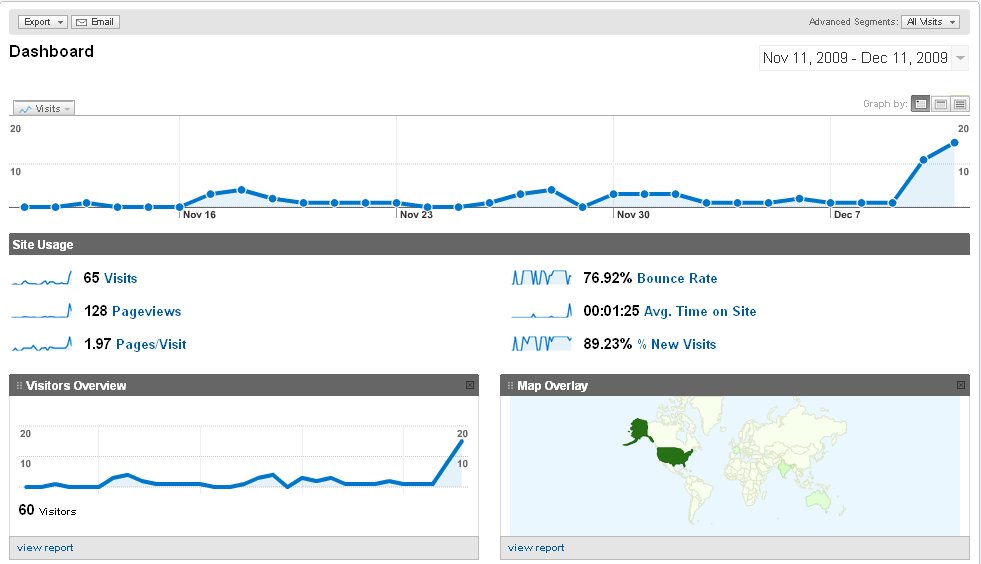Open view report under Map Overlay
The image size is (981, 564).
coord(536,548)
